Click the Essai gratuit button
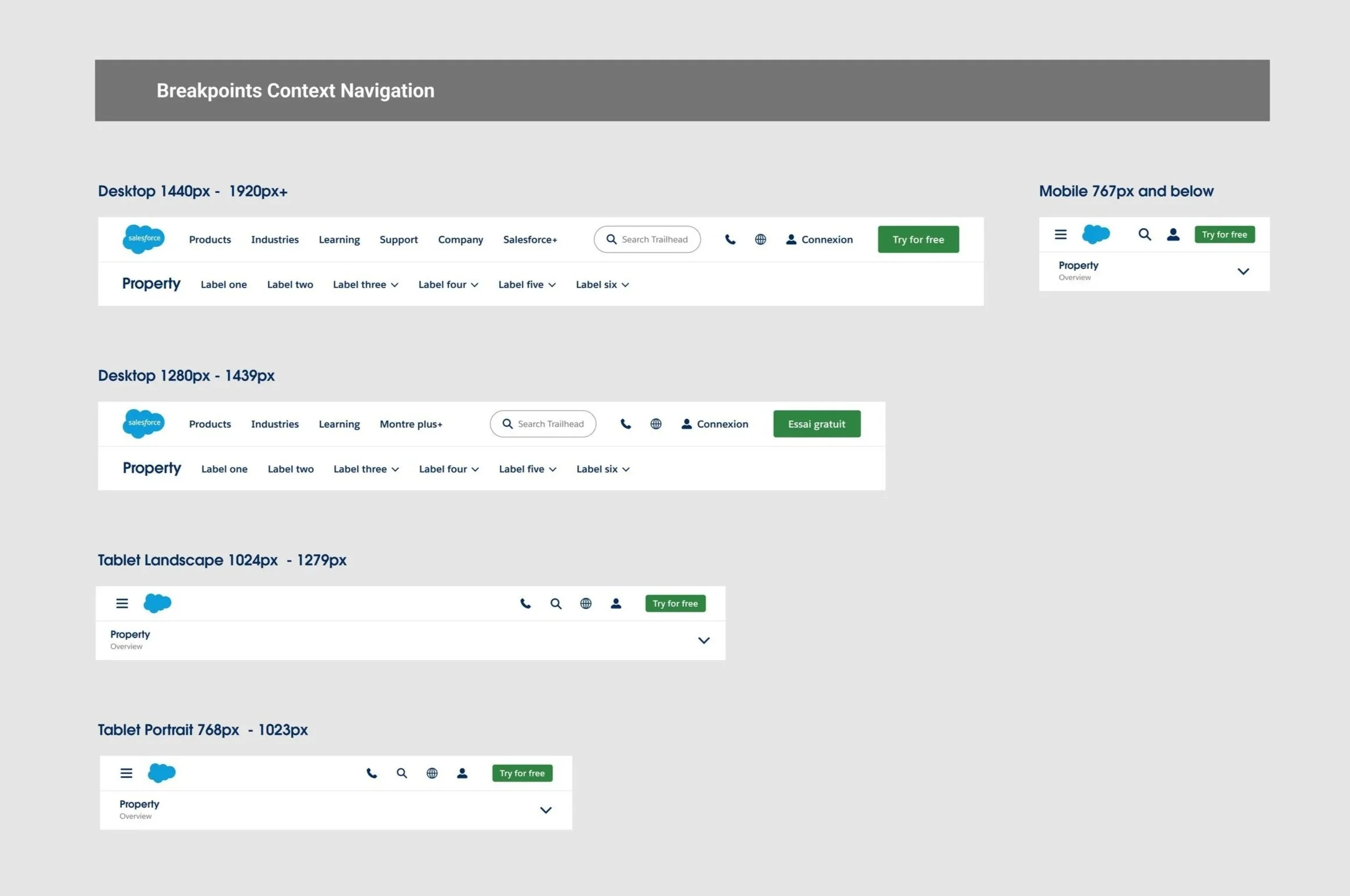The width and height of the screenshot is (1350, 896). point(817,424)
